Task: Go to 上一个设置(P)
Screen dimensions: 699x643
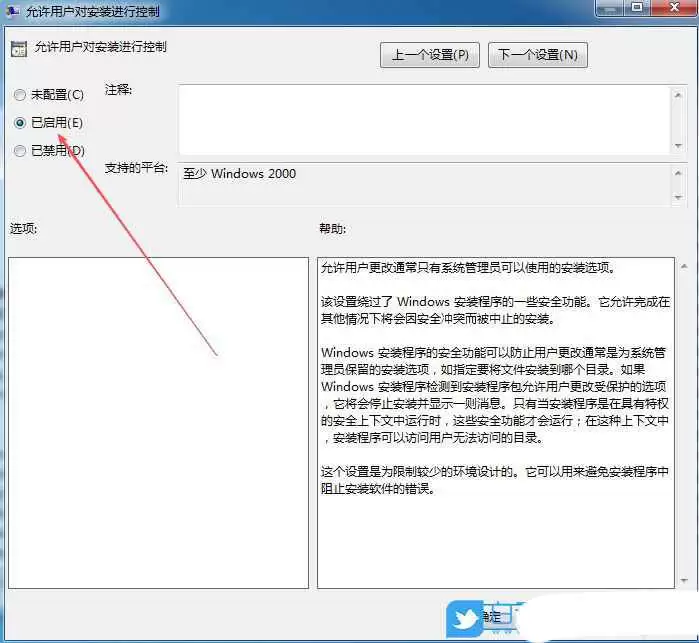Action: point(430,55)
